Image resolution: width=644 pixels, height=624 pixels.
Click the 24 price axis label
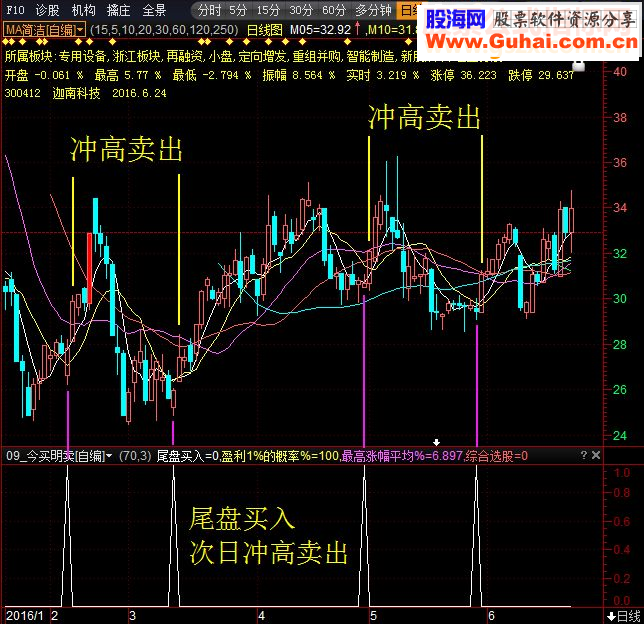coord(620,435)
